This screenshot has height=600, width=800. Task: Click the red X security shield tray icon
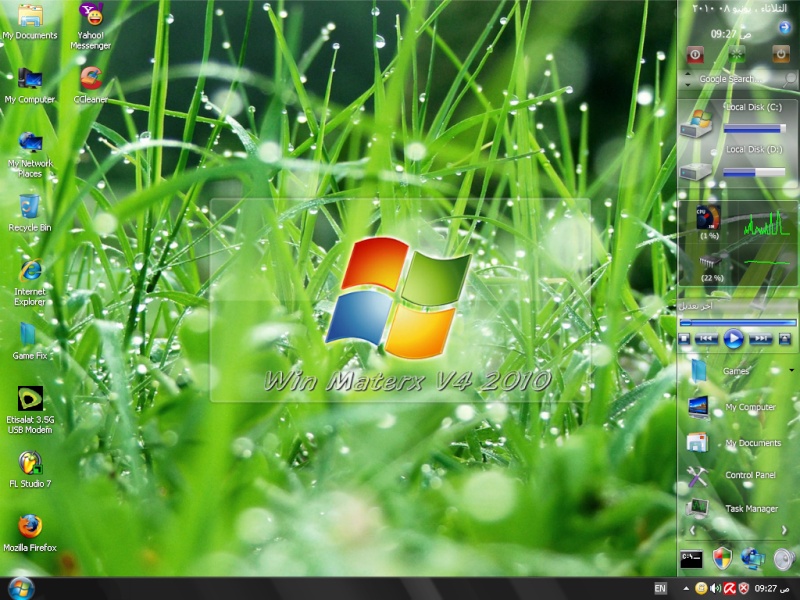744,589
